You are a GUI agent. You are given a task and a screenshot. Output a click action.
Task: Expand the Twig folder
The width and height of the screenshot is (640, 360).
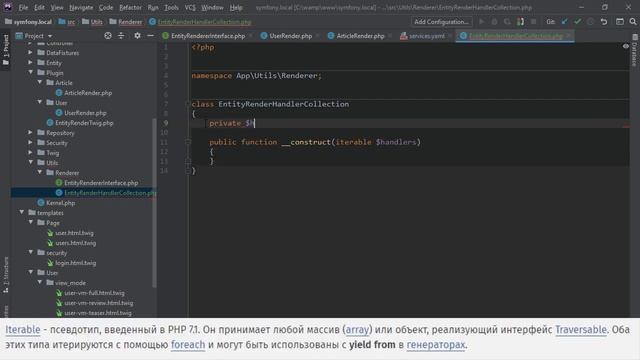(x=30, y=153)
